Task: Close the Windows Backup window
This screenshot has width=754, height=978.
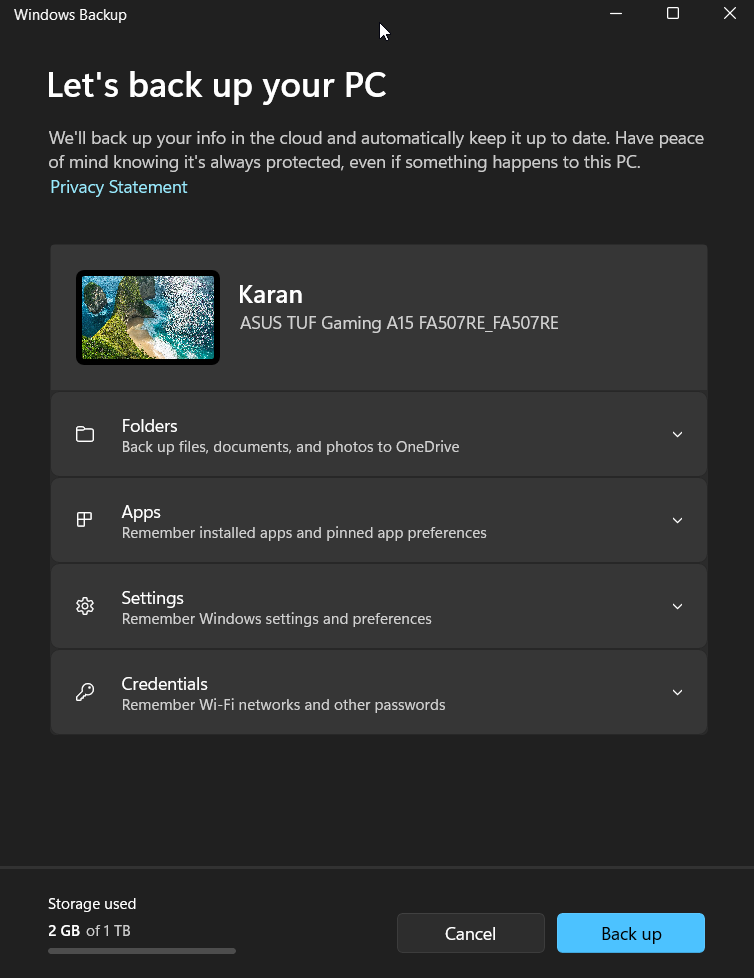Action: (x=730, y=14)
